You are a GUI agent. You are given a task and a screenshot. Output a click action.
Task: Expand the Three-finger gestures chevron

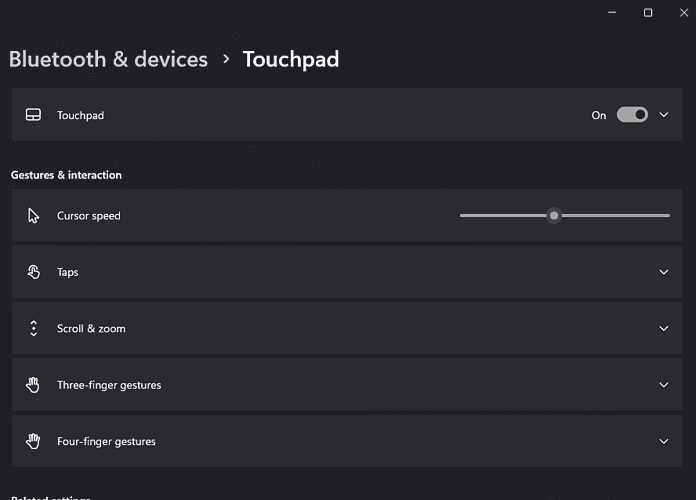(x=664, y=385)
